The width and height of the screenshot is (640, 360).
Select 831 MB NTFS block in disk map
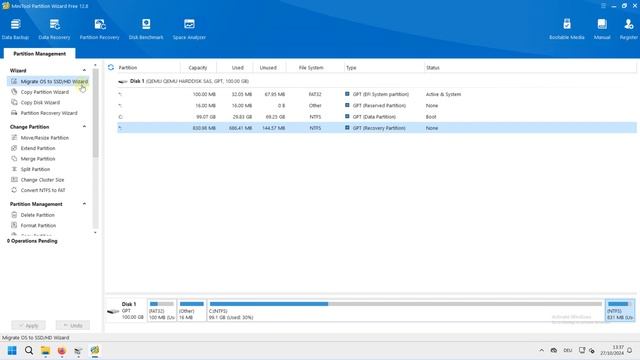[620, 311]
